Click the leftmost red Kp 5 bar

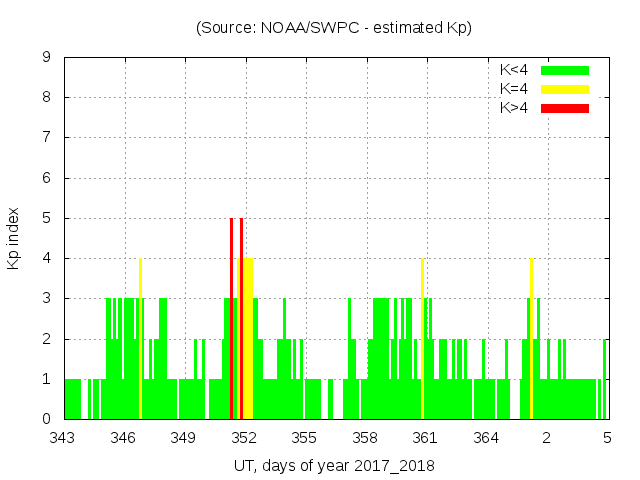pos(231,318)
